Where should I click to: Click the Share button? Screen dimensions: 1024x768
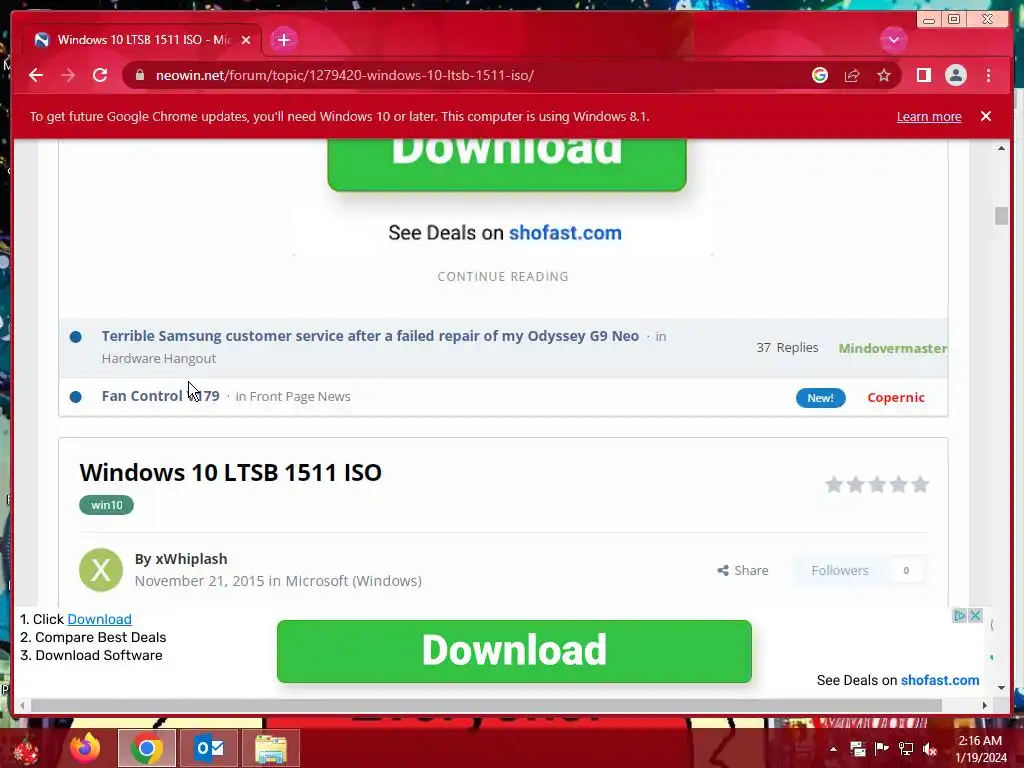[743, 570]
